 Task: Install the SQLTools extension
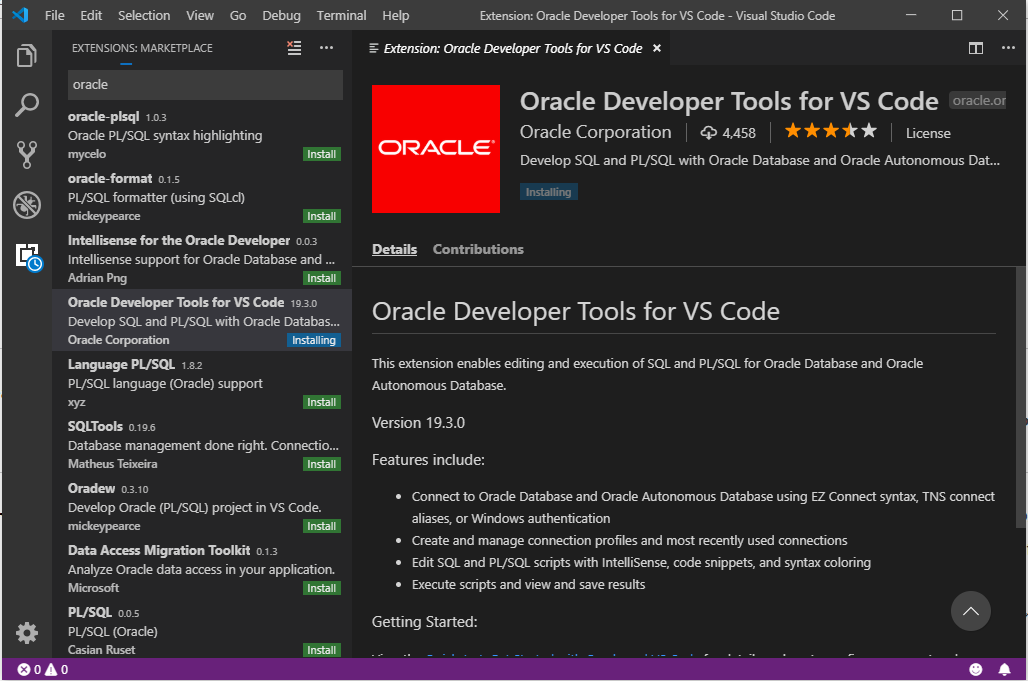tap(321, 463)
